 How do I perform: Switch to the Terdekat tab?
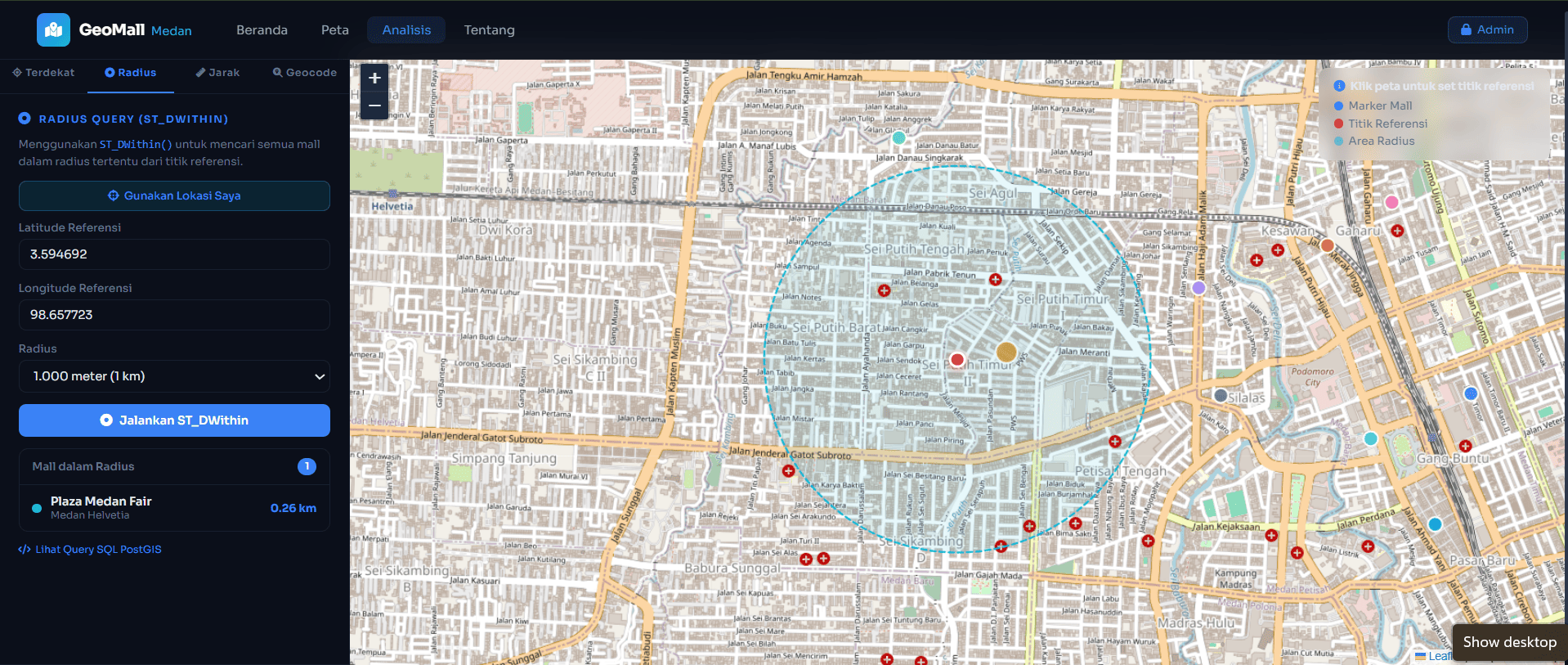pos(43,73)
